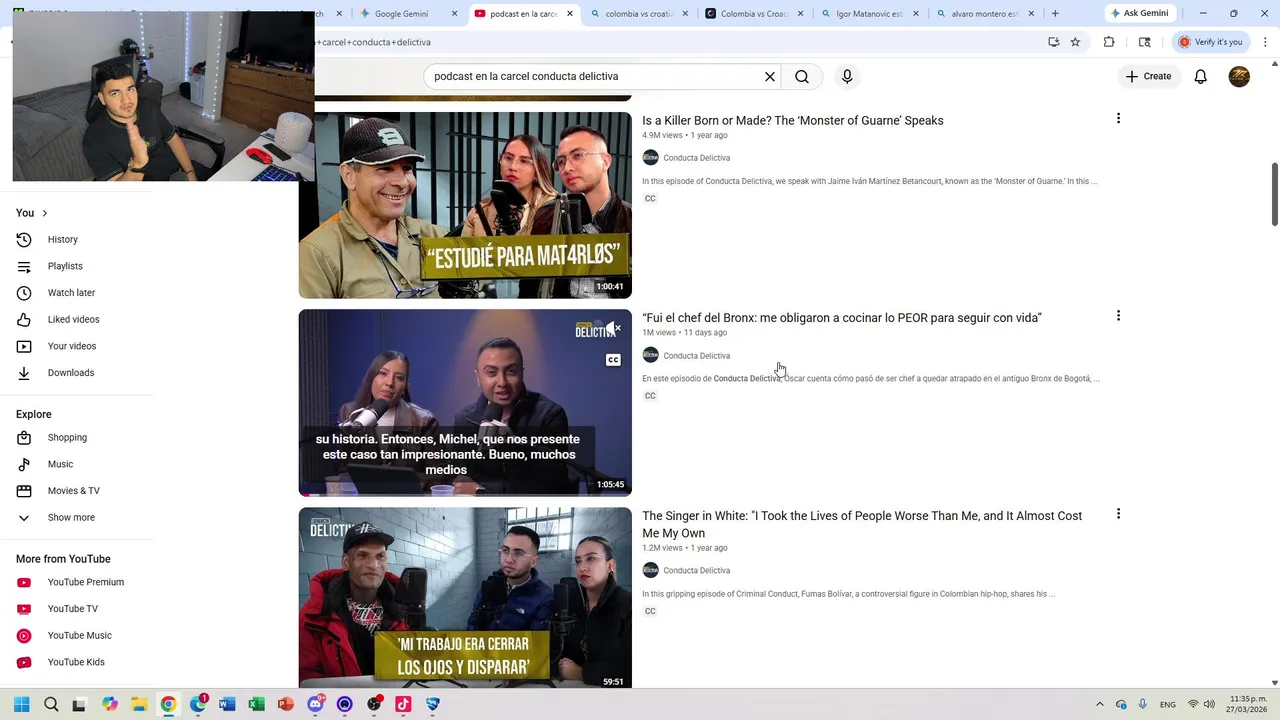Open a new browser tab
The image size is (1280, 720).
tap(1055, 13)
